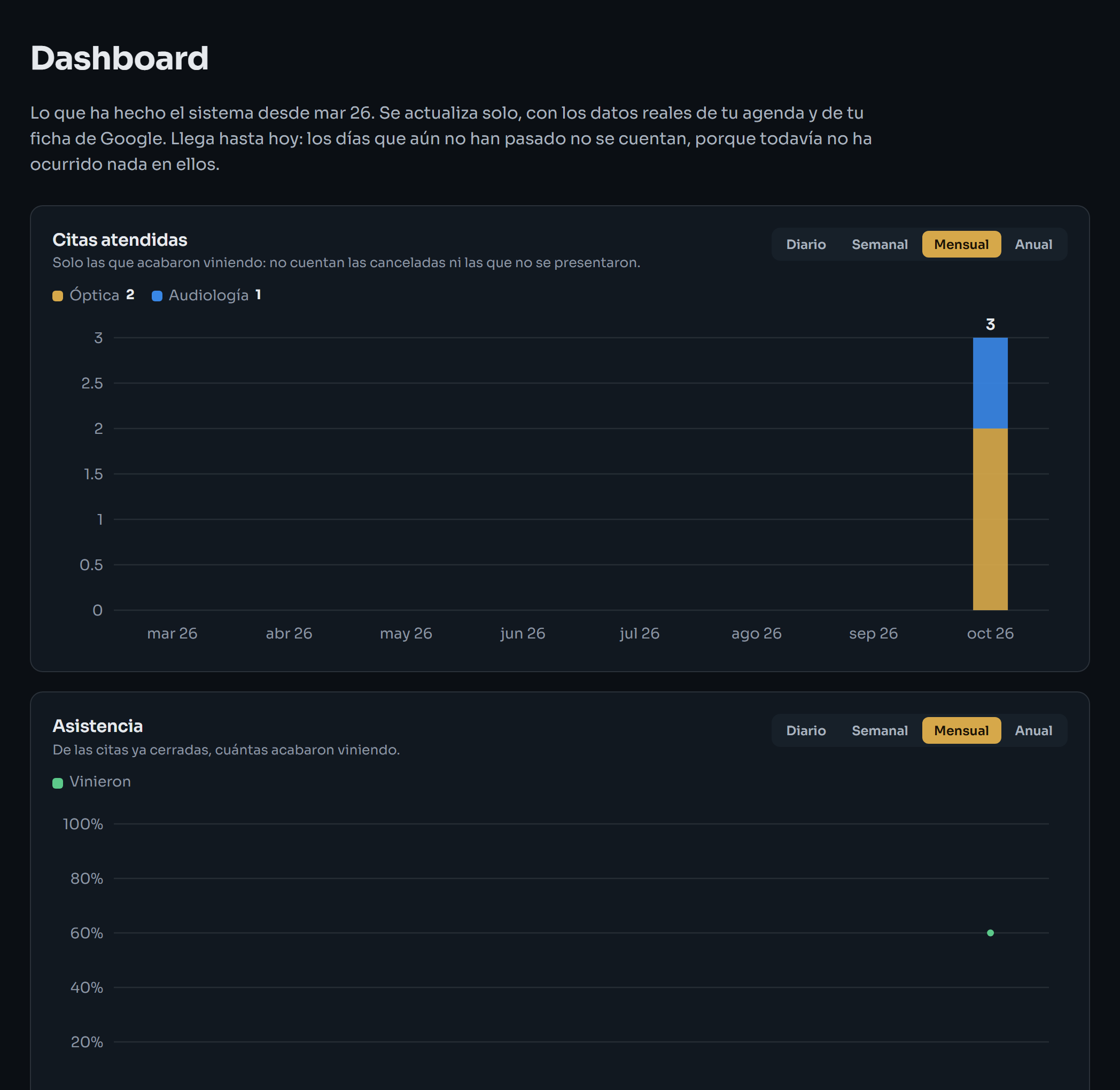Switch Citas atendidas chart to Diario
The height and width of the screenshot is (1090, 1120).
tap(806, 245)
